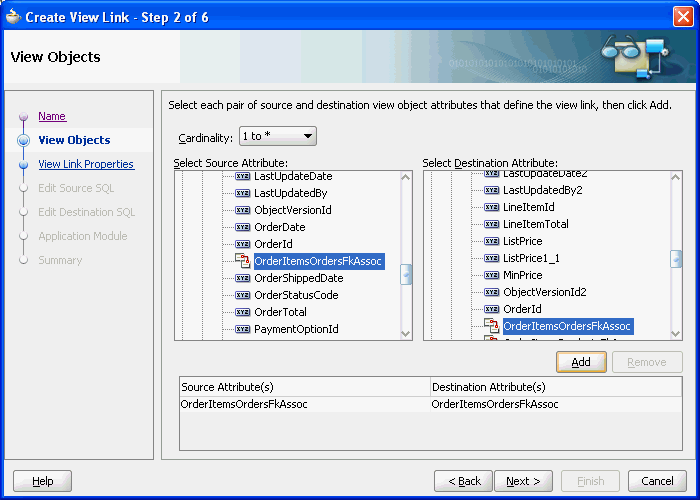Select destination attribute LineItemTotal
Screen dimensions: 700x500
[536, 224]
